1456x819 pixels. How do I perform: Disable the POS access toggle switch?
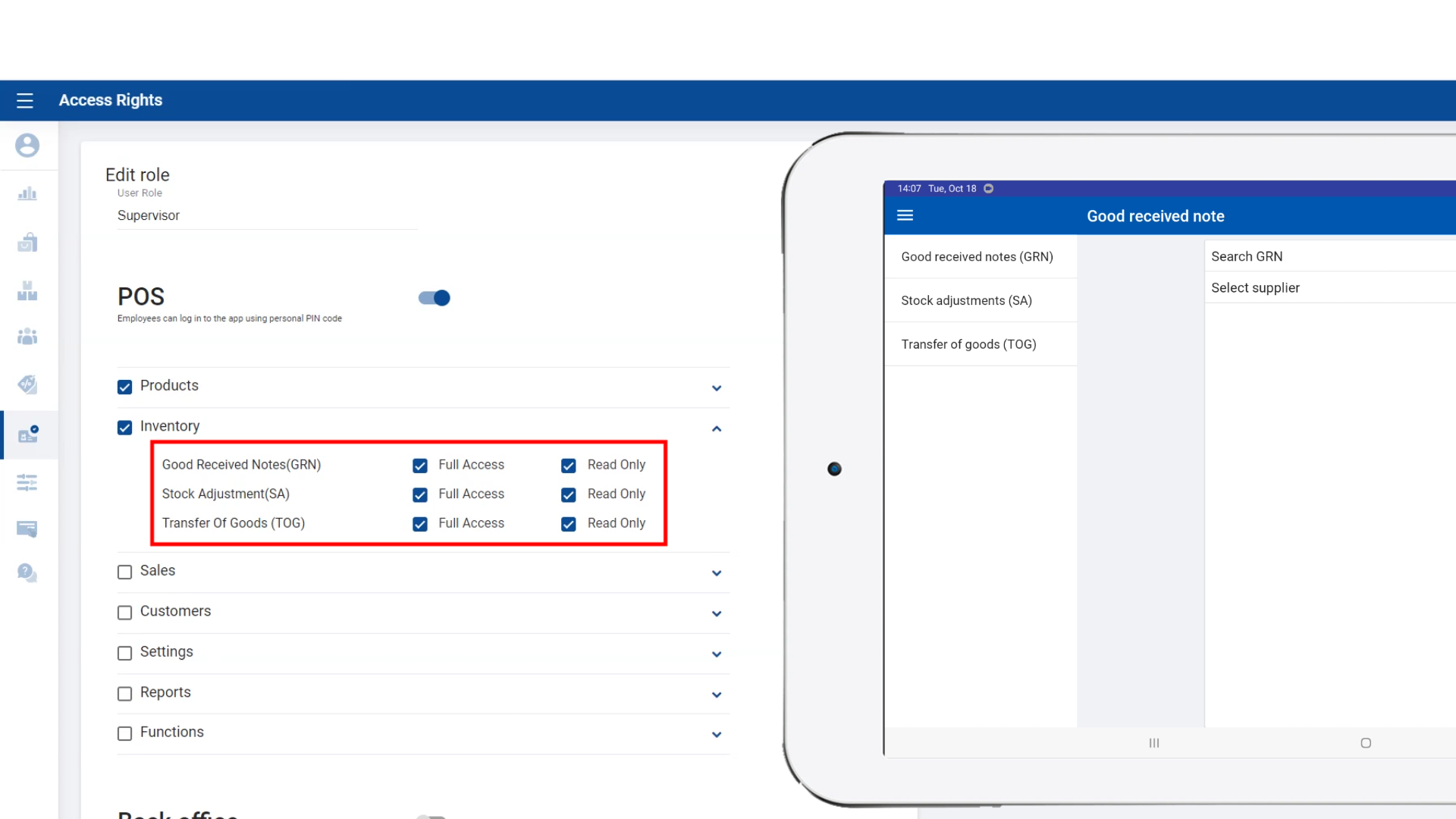[x=435, y=298]
